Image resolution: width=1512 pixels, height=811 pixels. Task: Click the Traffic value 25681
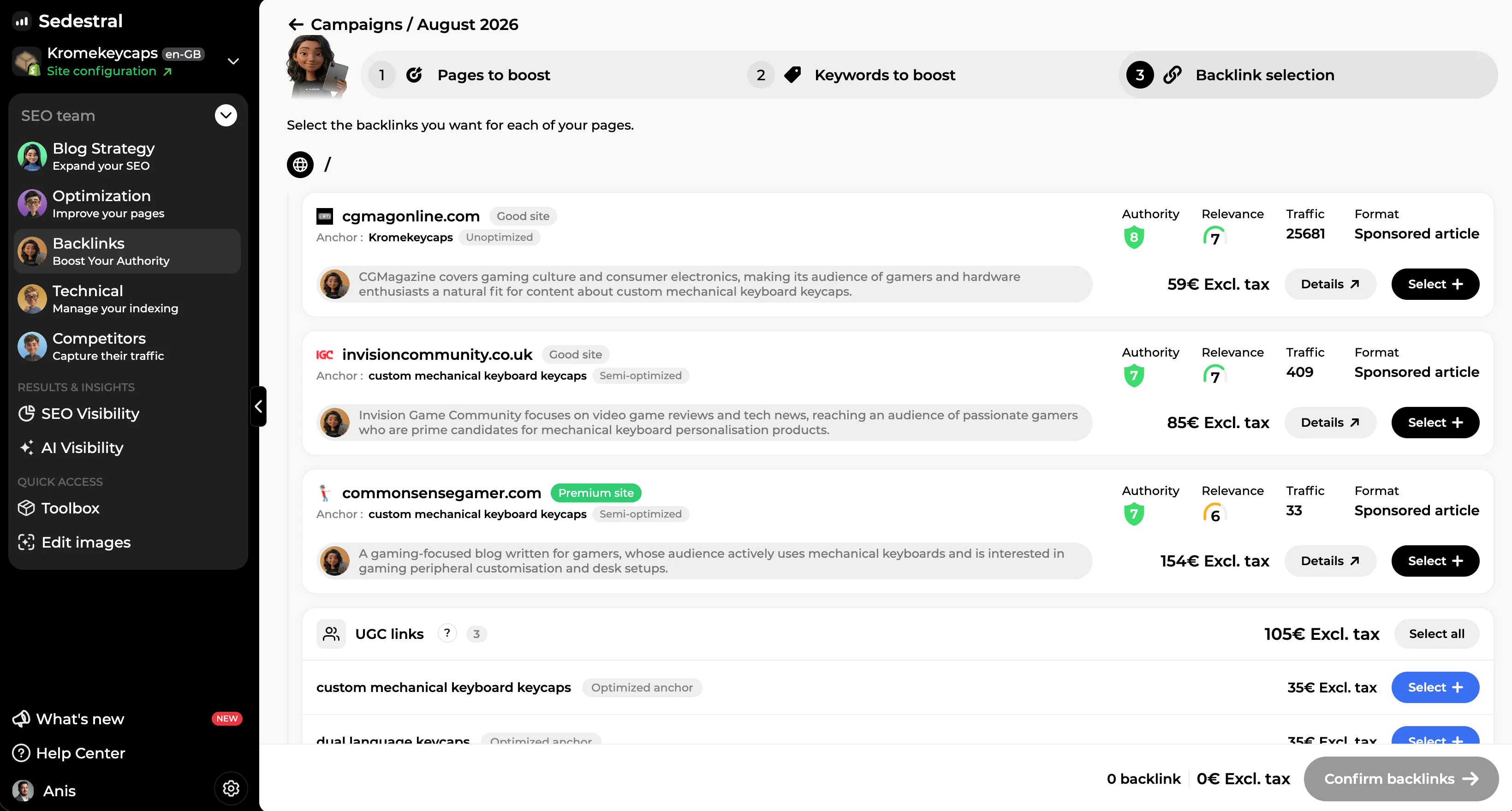[1305, 233]
